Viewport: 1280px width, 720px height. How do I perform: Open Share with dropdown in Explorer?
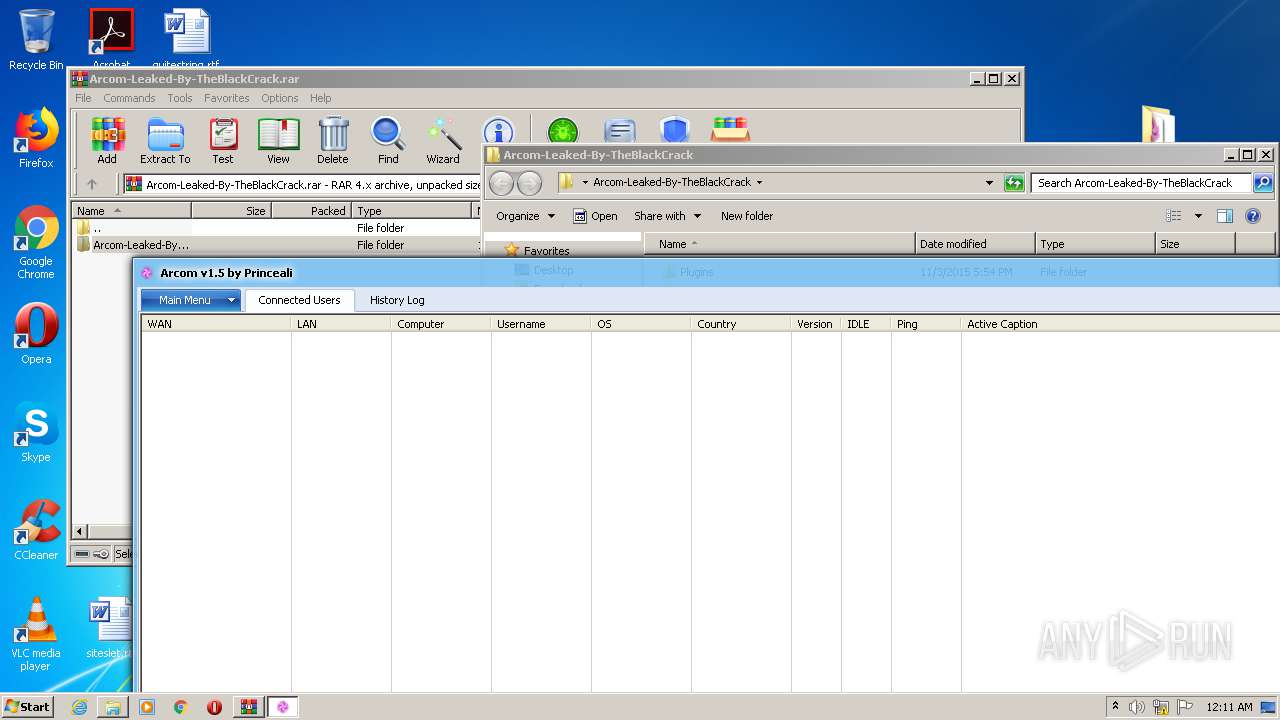(x=667, y=216)
